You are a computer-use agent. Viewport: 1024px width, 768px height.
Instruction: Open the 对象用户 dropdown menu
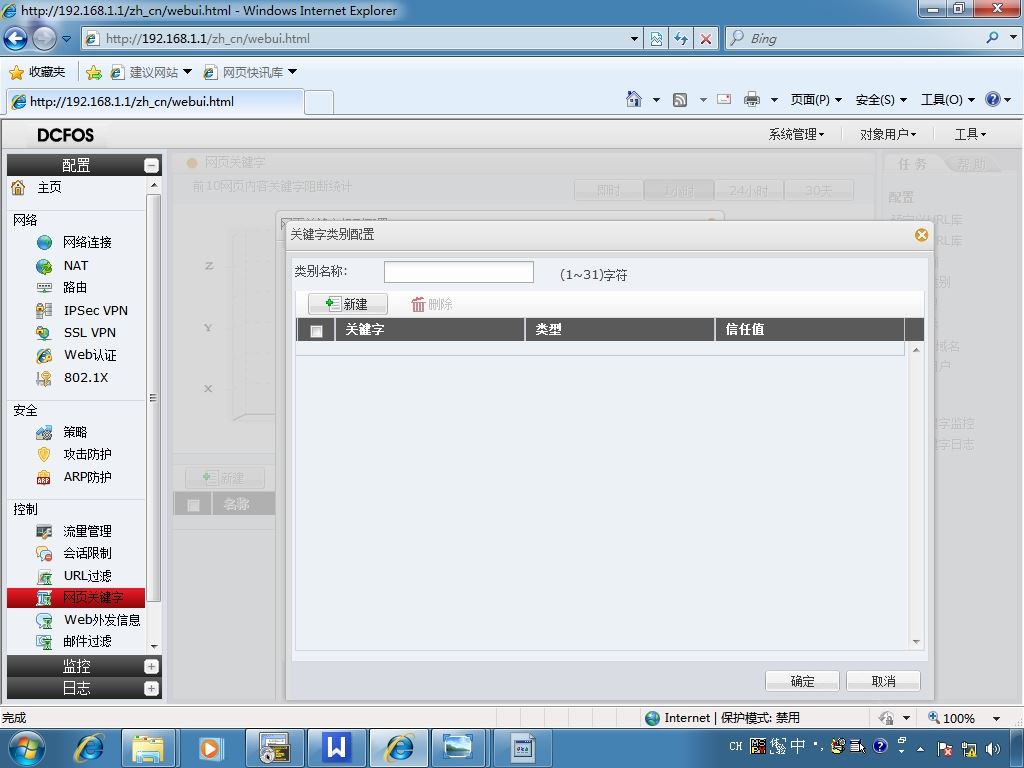click(x=888, y=135)
